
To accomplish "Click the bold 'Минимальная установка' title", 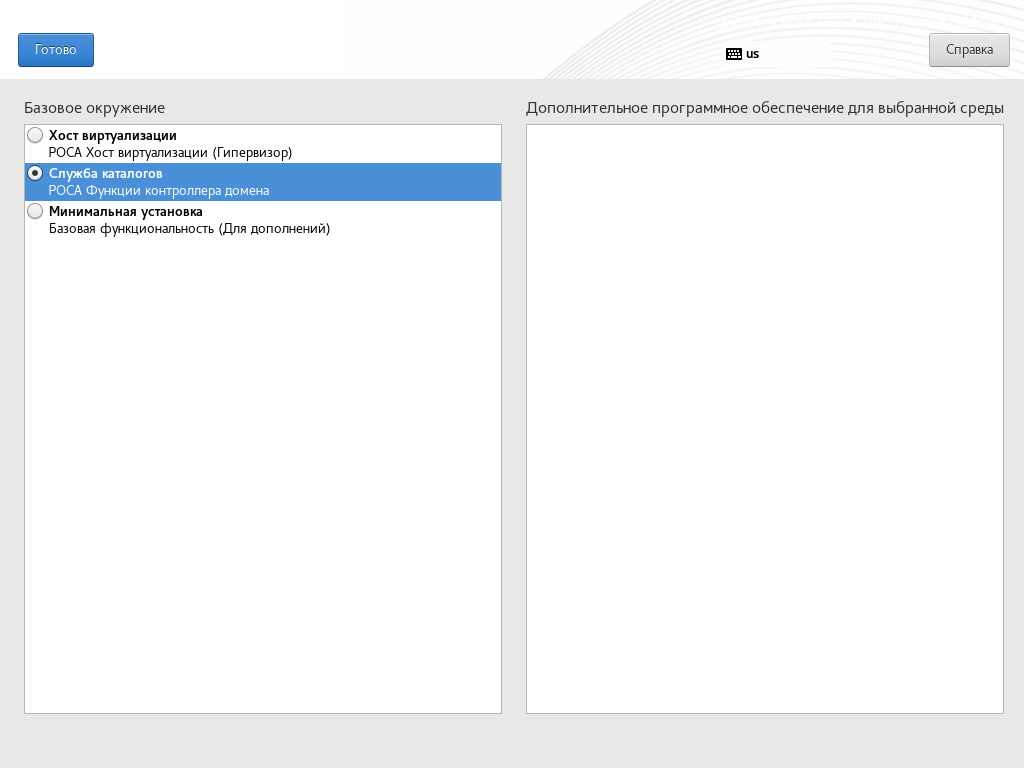I will 125,212.
